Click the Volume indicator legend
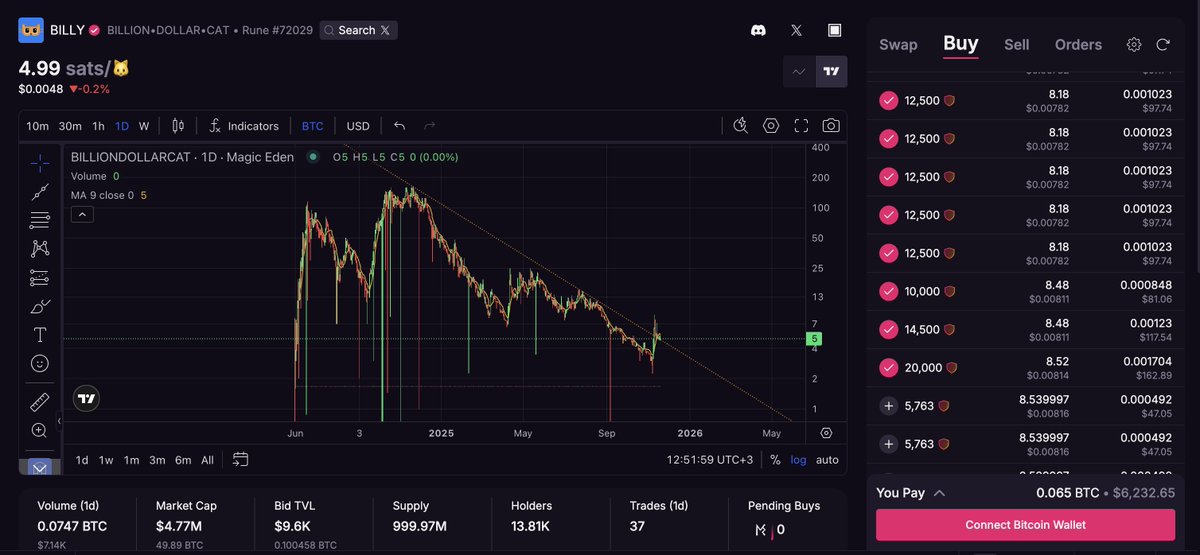Viewport: 1200px width, 555px height. (x=95, y=176)
